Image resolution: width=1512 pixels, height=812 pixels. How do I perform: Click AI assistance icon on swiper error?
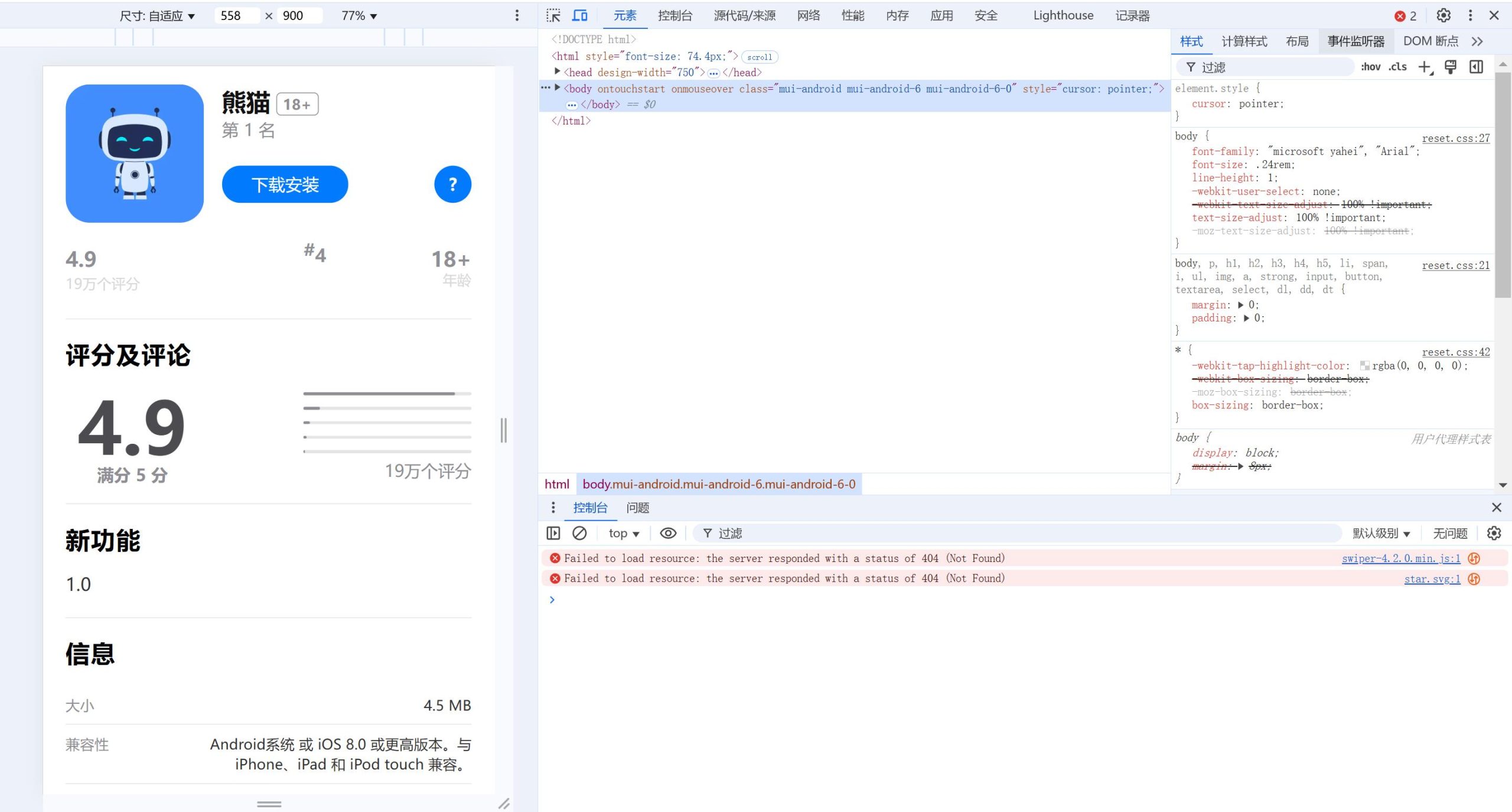tap(1474, 558)
